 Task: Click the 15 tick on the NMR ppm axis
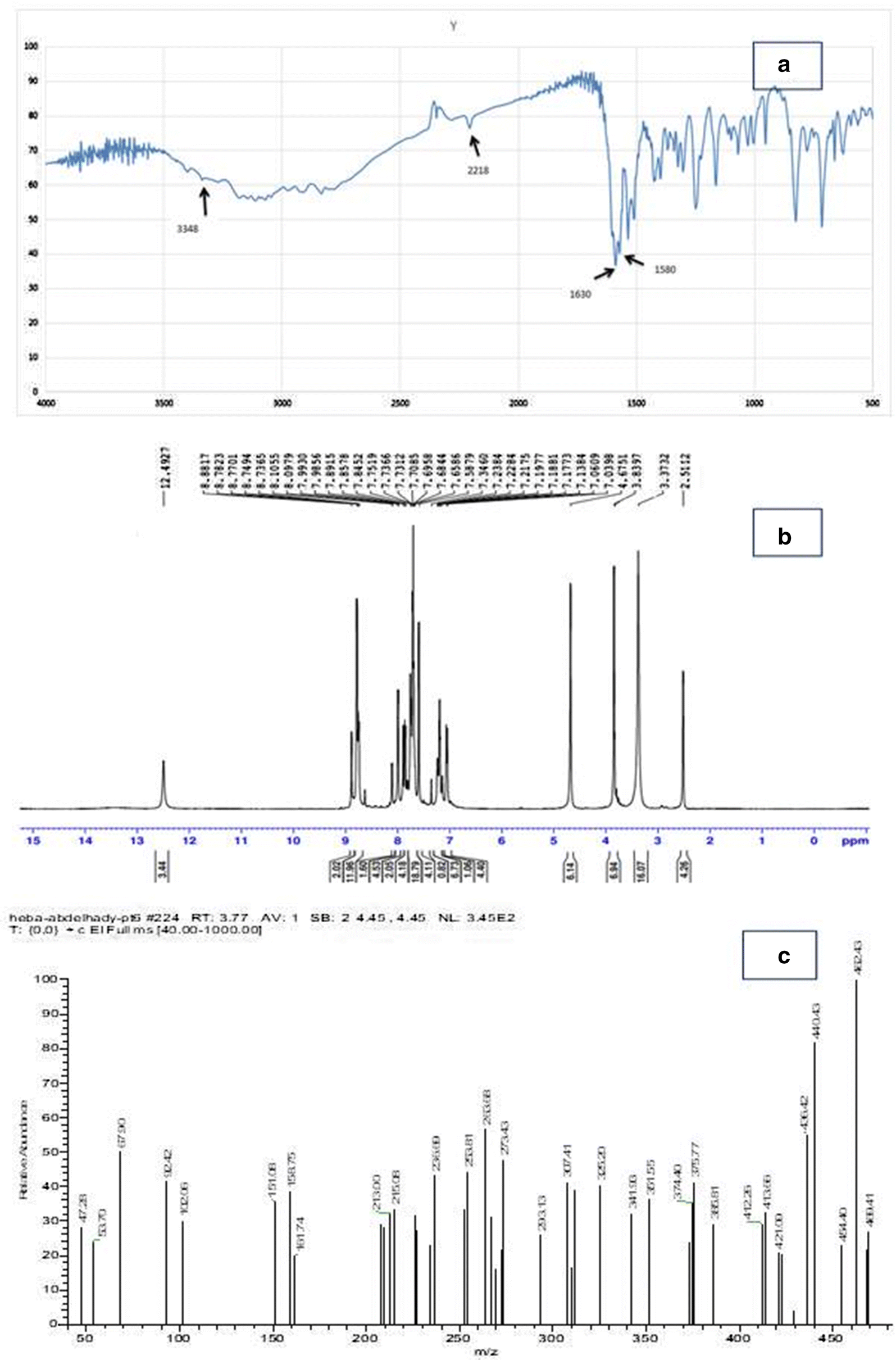(x=34, y=840)
